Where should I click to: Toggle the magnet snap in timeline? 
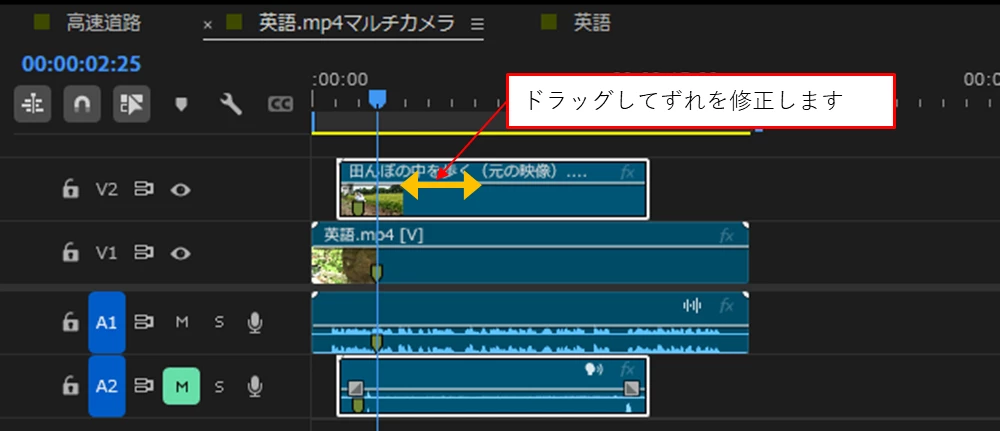[82, 104]
